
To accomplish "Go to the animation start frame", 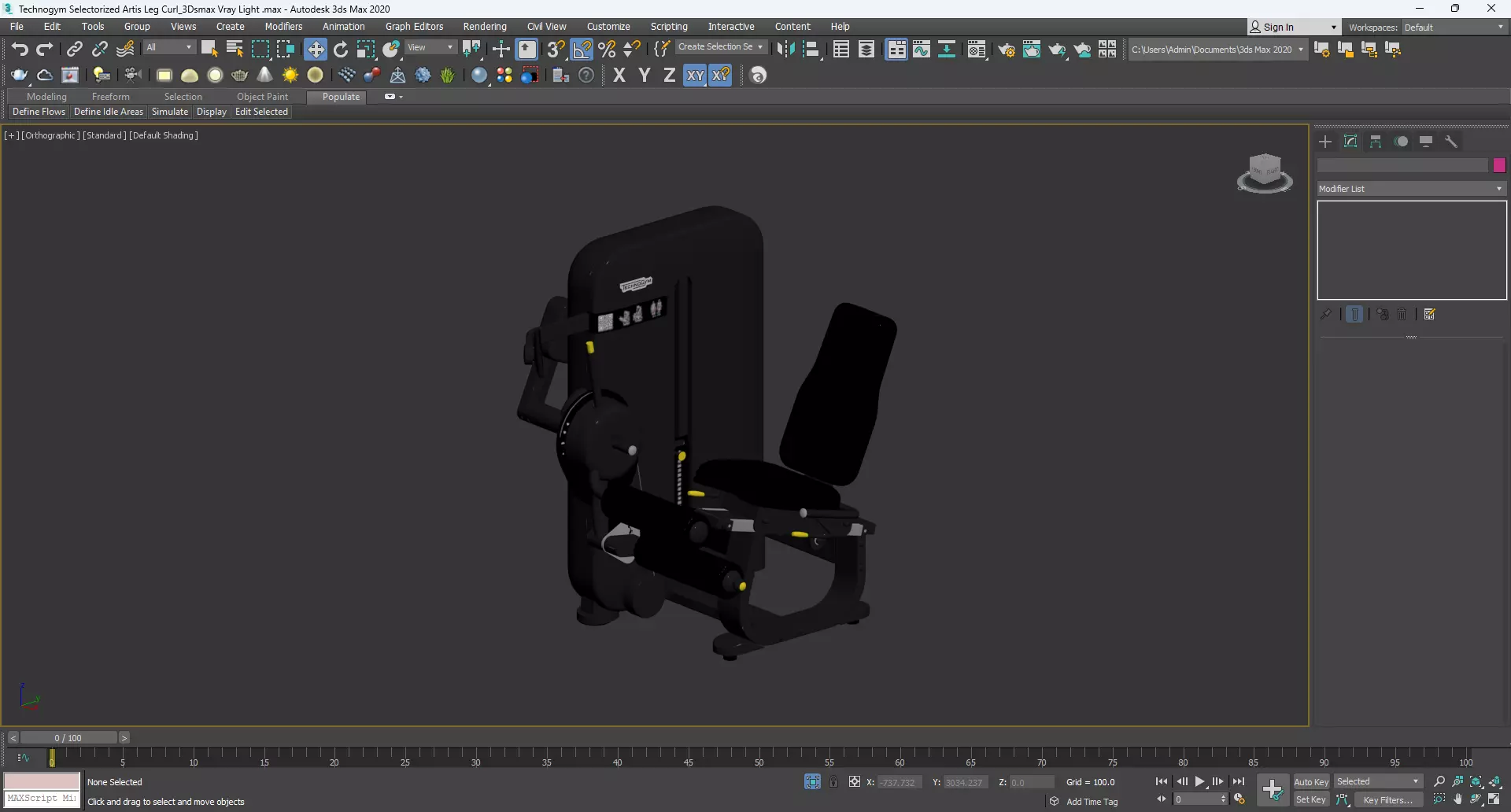I will 1162,781.
